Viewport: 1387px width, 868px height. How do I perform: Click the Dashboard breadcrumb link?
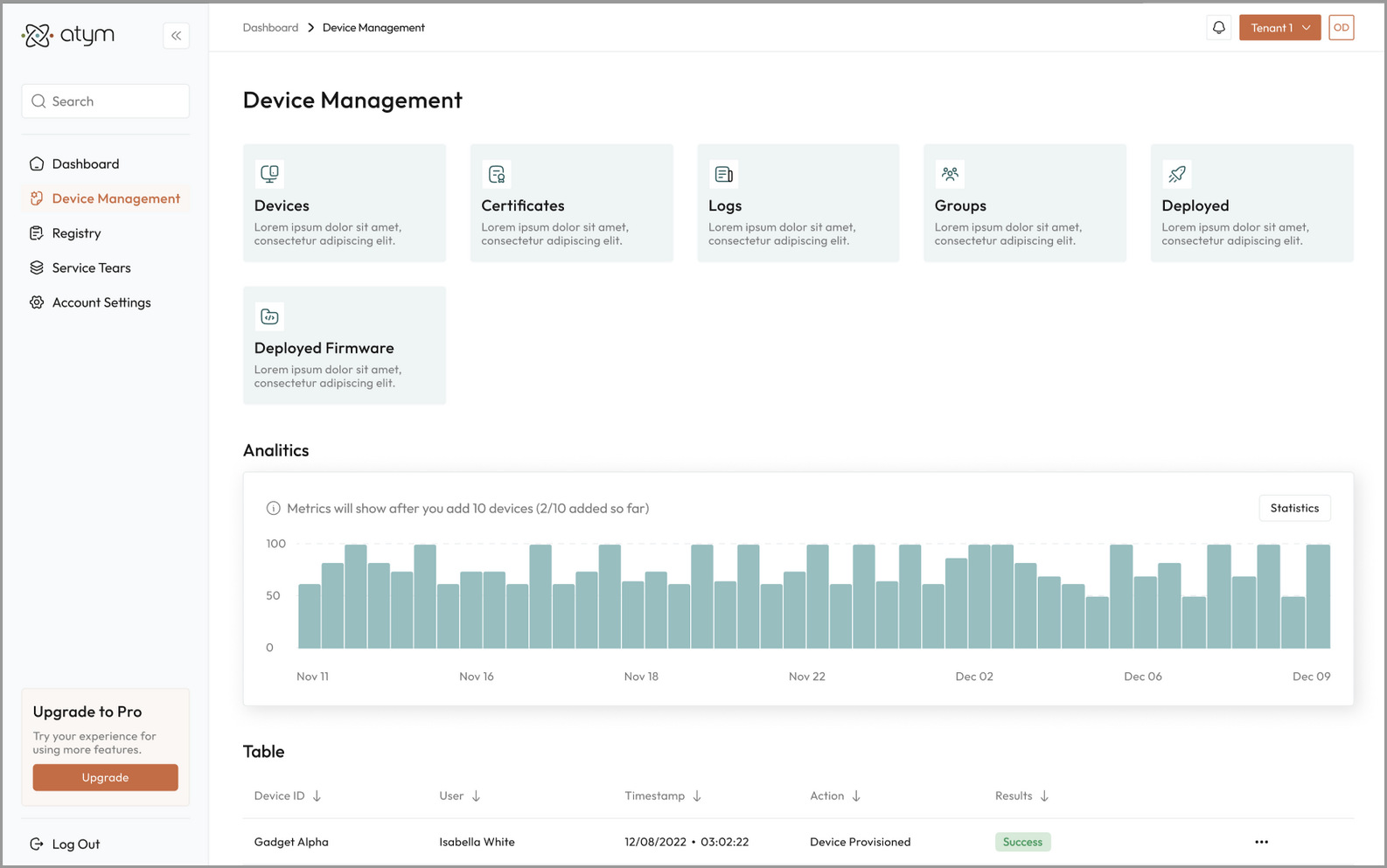point(270,28)
